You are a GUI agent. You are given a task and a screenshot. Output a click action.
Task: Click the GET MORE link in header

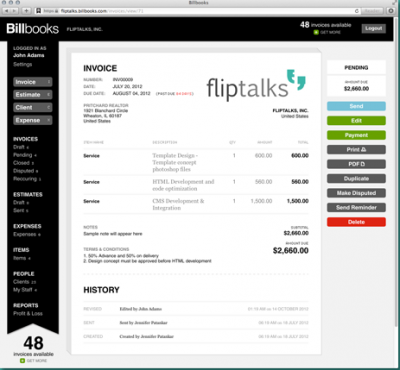[x=330, y=32]
